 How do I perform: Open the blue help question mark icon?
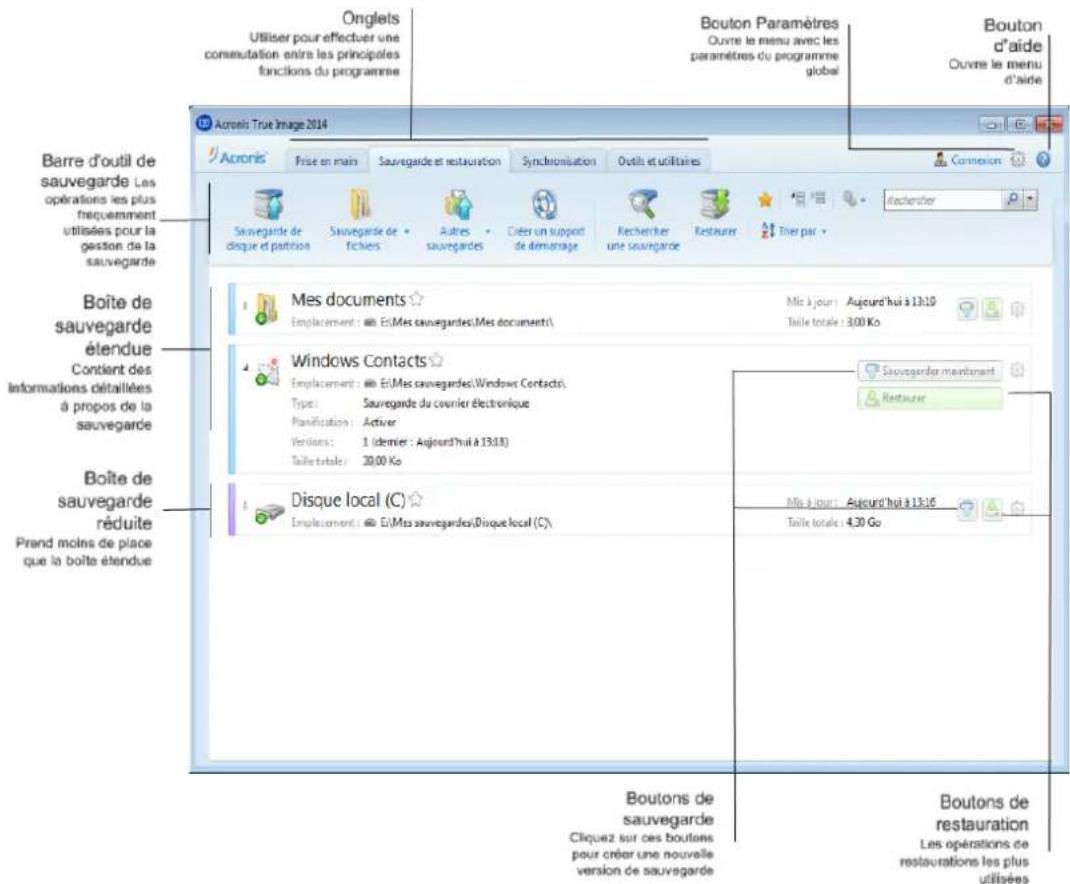tap(1043, 160)
